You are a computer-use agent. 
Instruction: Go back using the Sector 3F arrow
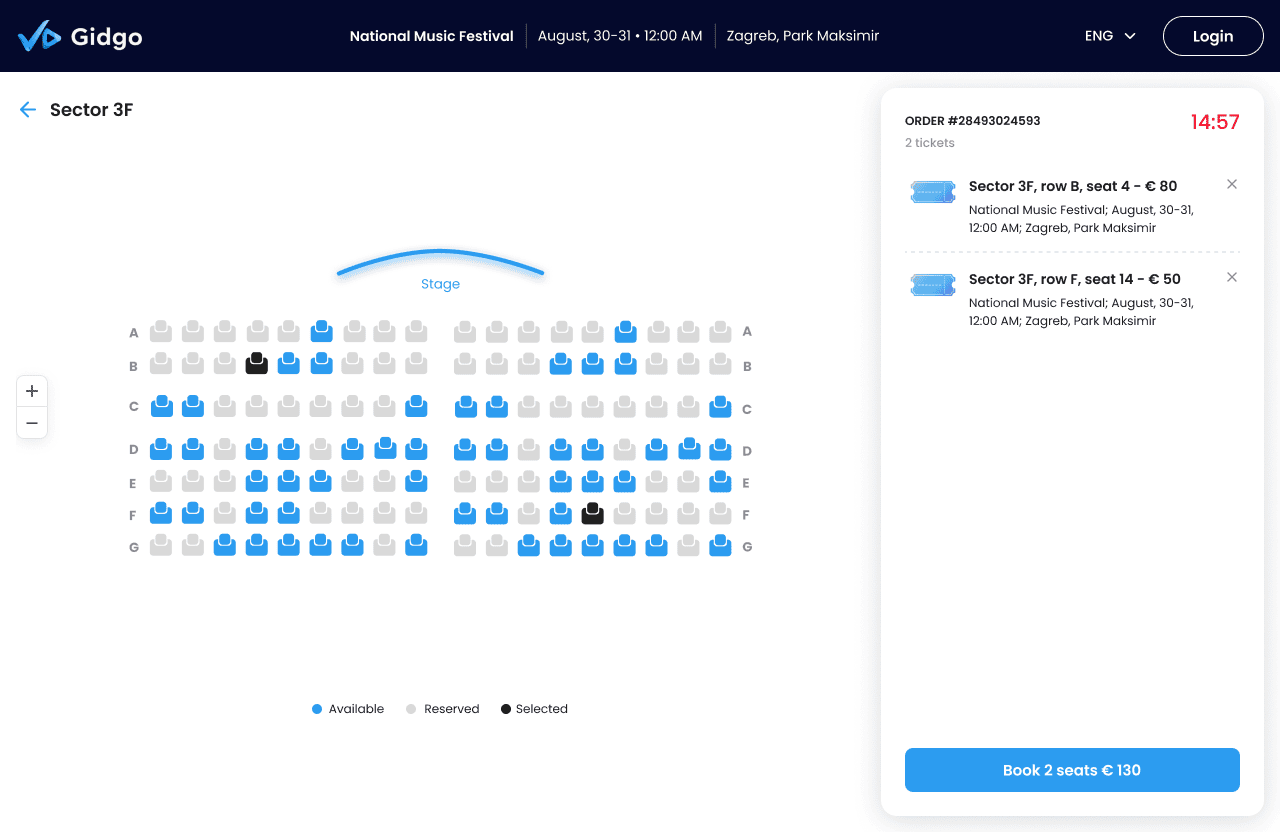(x=28, y=110)
